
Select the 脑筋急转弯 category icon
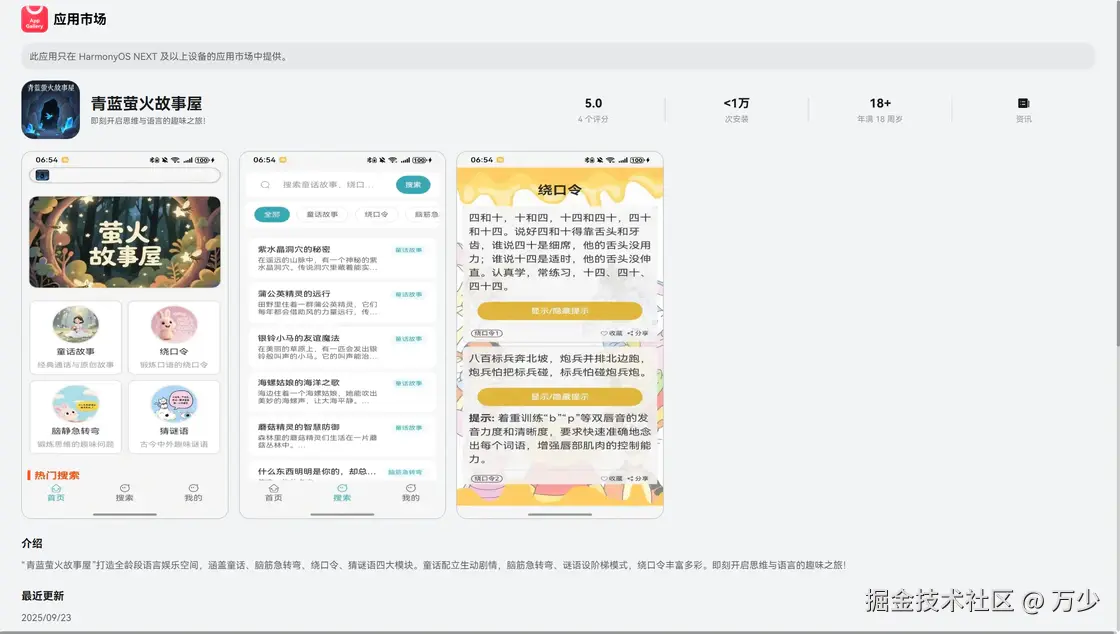pyautogui.click(x=76, y=403)
